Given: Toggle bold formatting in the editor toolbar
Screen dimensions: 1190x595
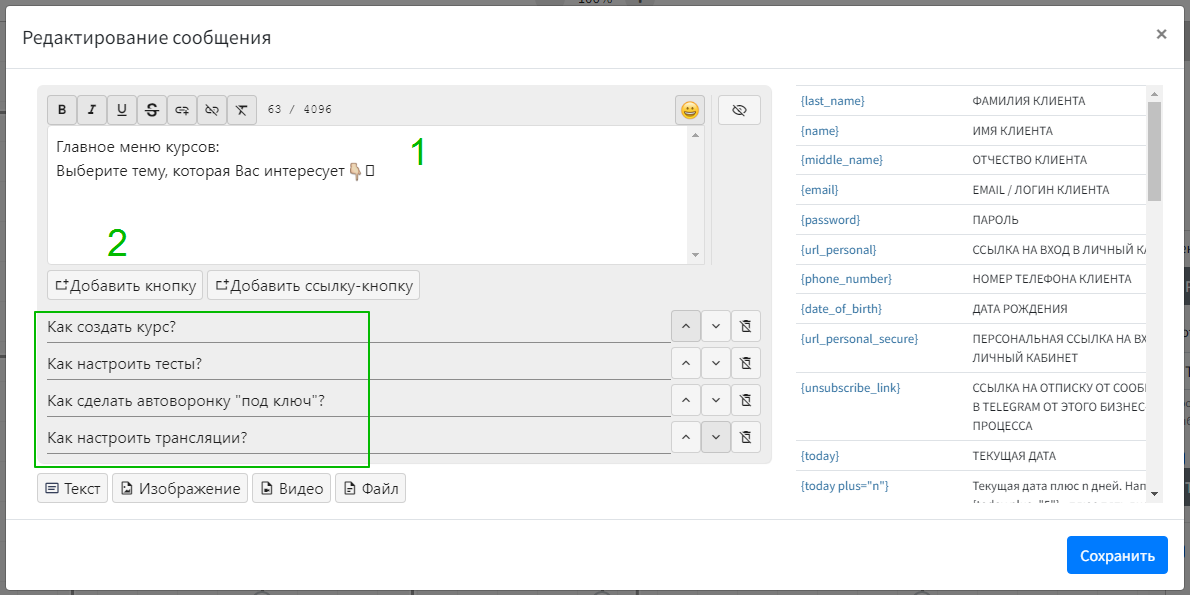Looking at the screenshot, I should point(62,110).
